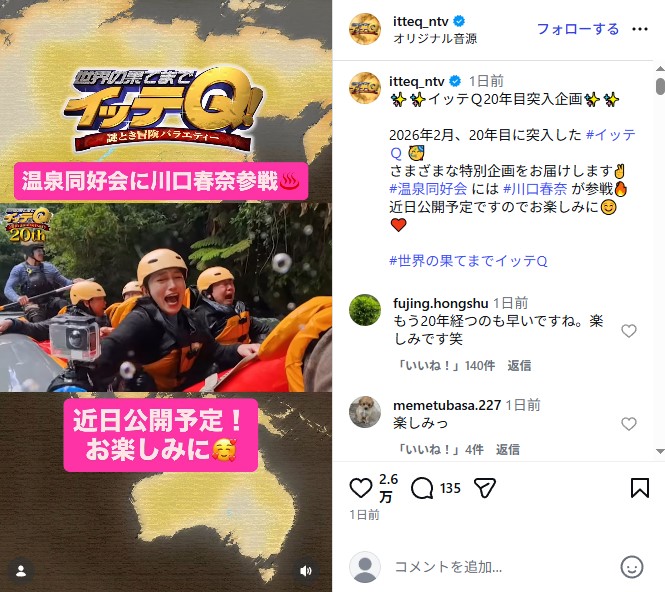Show tagged people icon on video

pyautogui.click(x=21, y=571)
